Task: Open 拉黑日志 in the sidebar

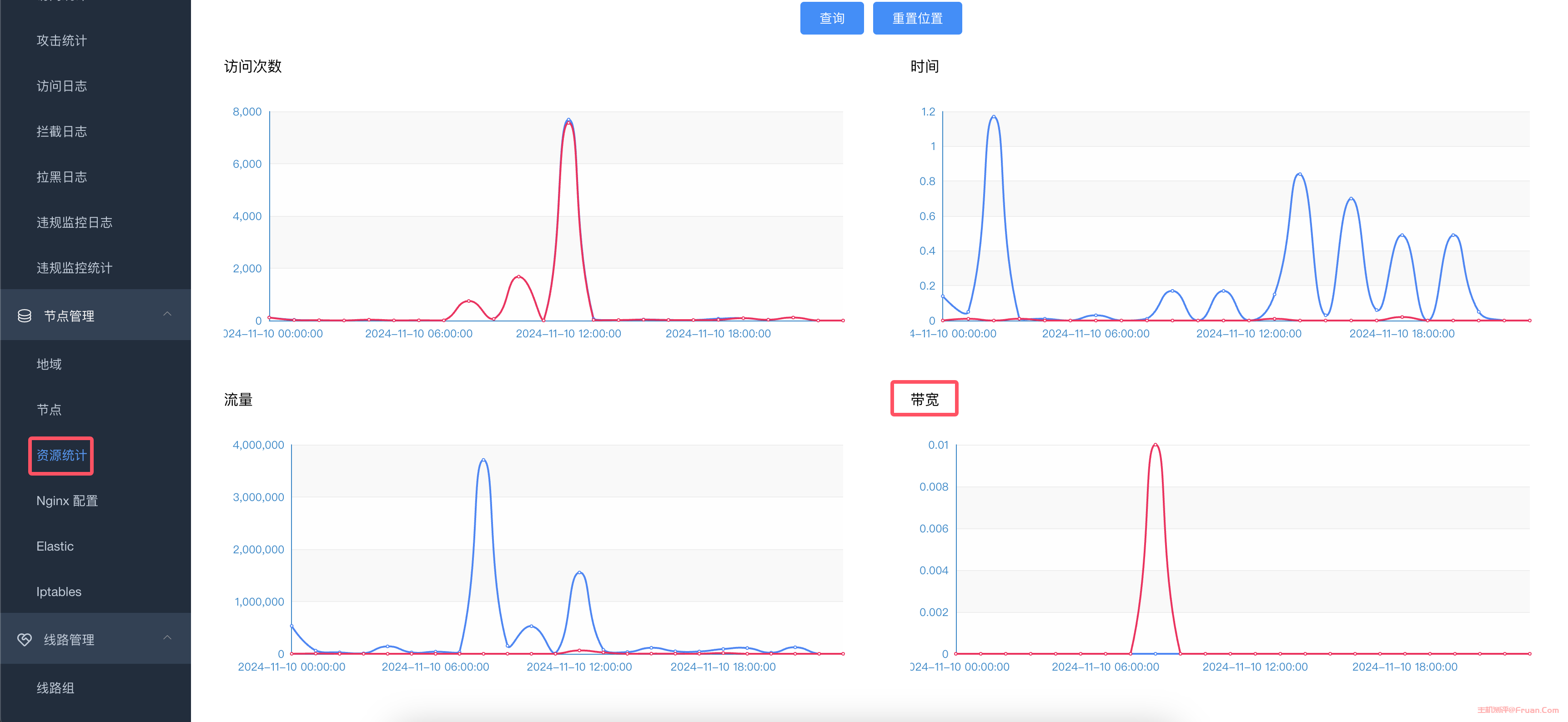Action: coord(61,177)
